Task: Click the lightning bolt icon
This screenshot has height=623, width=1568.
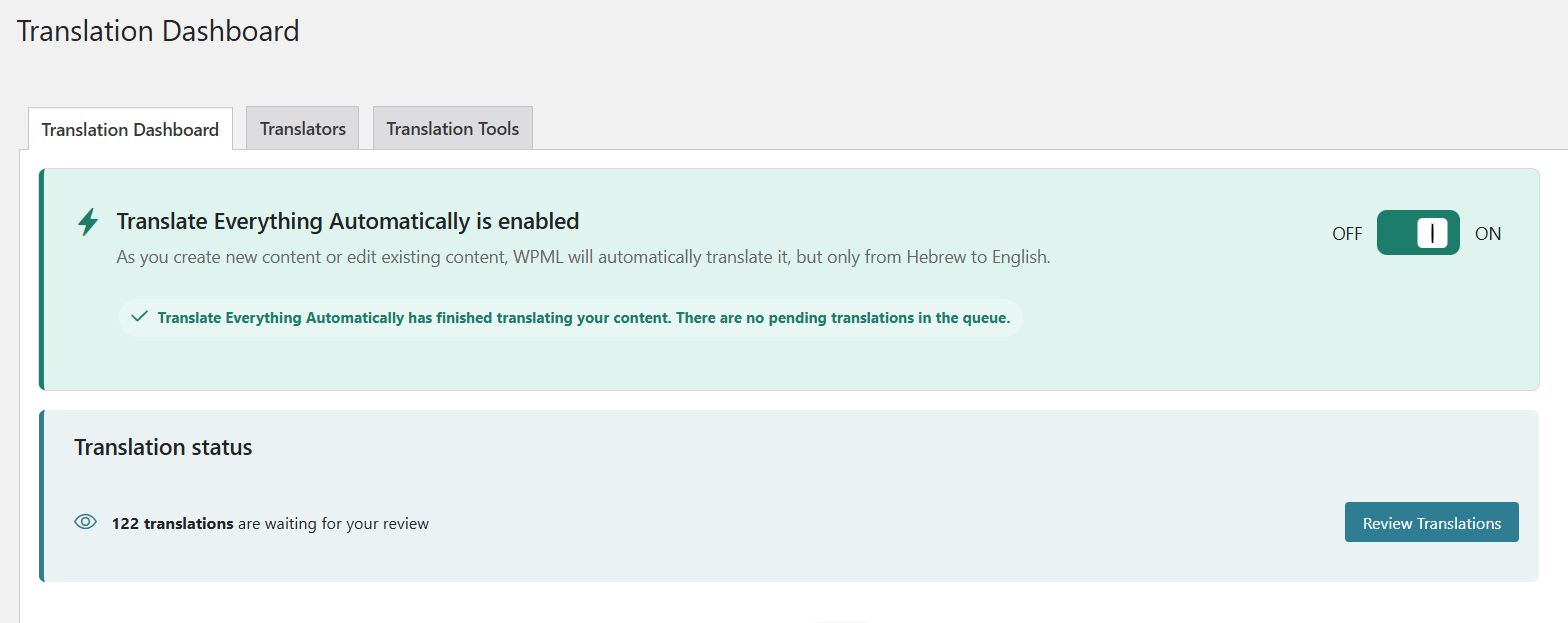Action: pos(88,222)
